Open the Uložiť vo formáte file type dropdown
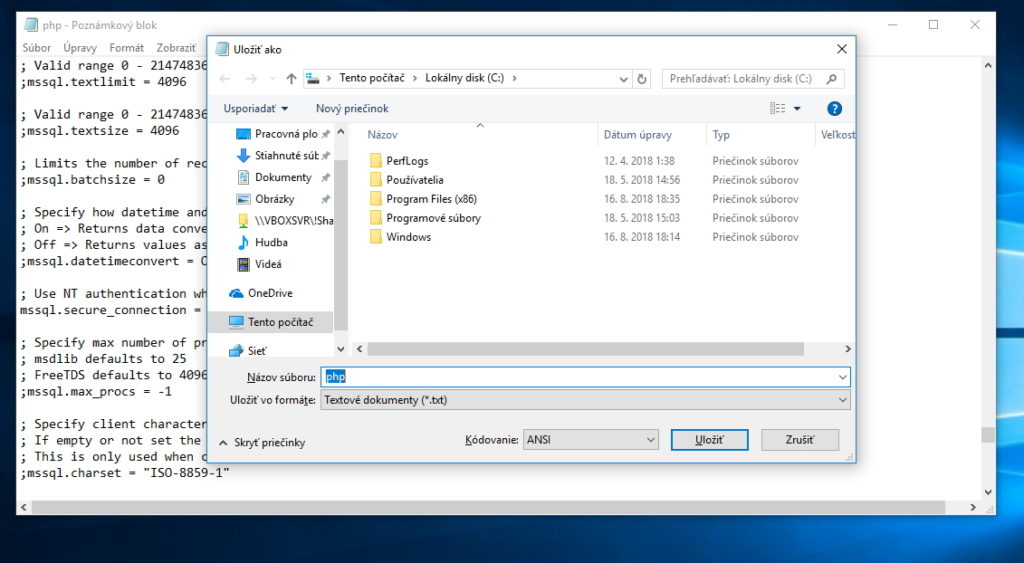1024x563 pixels. point(585,400)
